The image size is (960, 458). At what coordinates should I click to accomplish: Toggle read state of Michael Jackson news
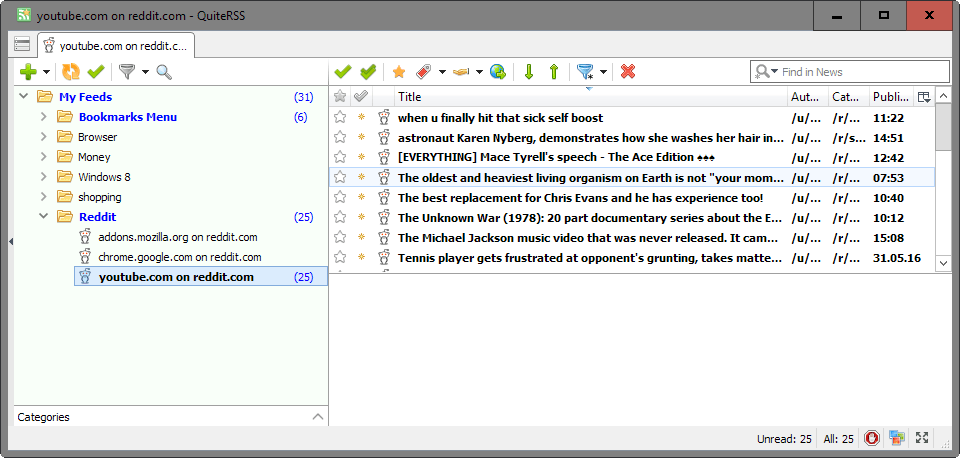[361, 238]
